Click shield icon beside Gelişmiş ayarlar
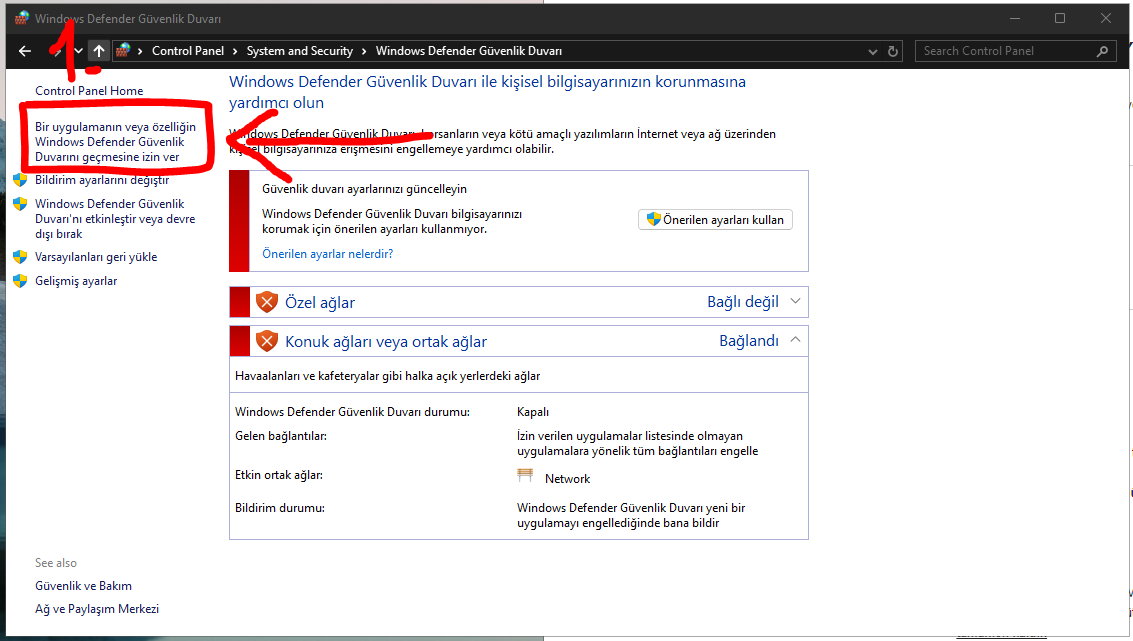Viewport: 1133px width, 641px height. pyautogui.click(x=20, y=280)
